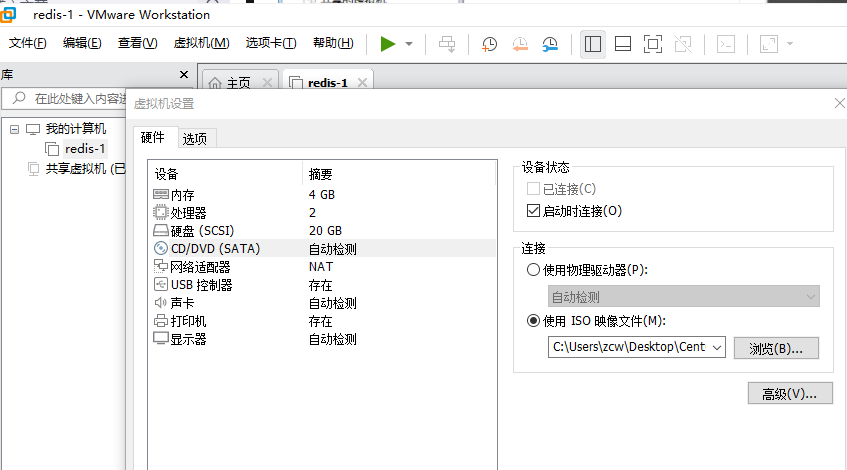Viewport: 847px width, 470px height.
Task: Uncheck the 启动时连接(O) checkbox
Action: tap(533, 211)
